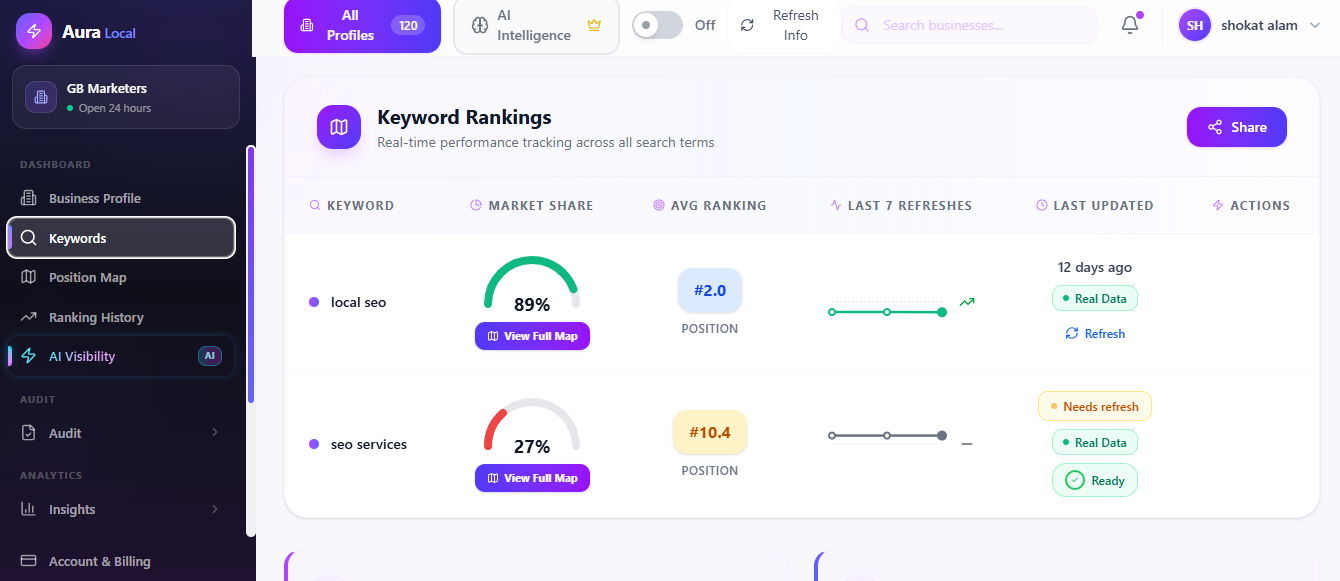Click the 120 profiles count badge
The width and height of the screenshot is (1340, 581).
(x=408, y=25)
